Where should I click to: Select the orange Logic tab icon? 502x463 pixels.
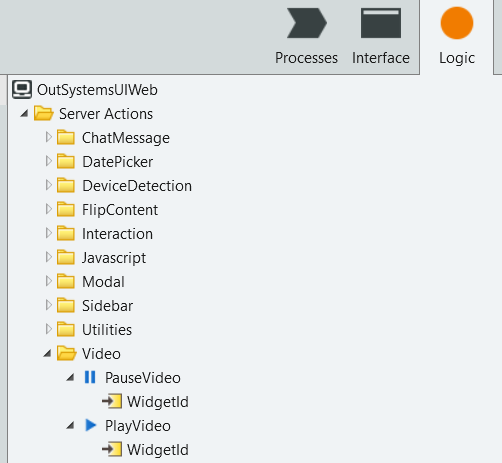(x=457, y=23)
